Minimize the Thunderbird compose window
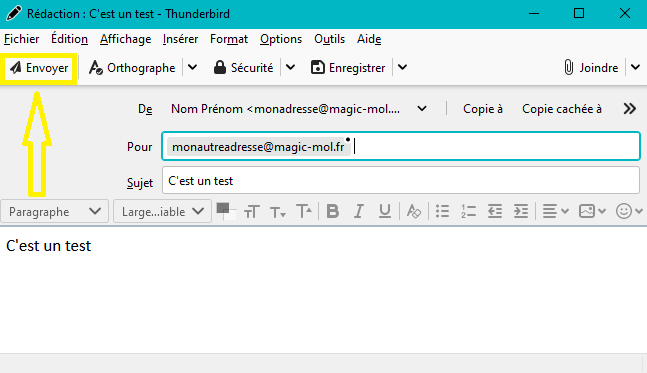 coord(534,14)
